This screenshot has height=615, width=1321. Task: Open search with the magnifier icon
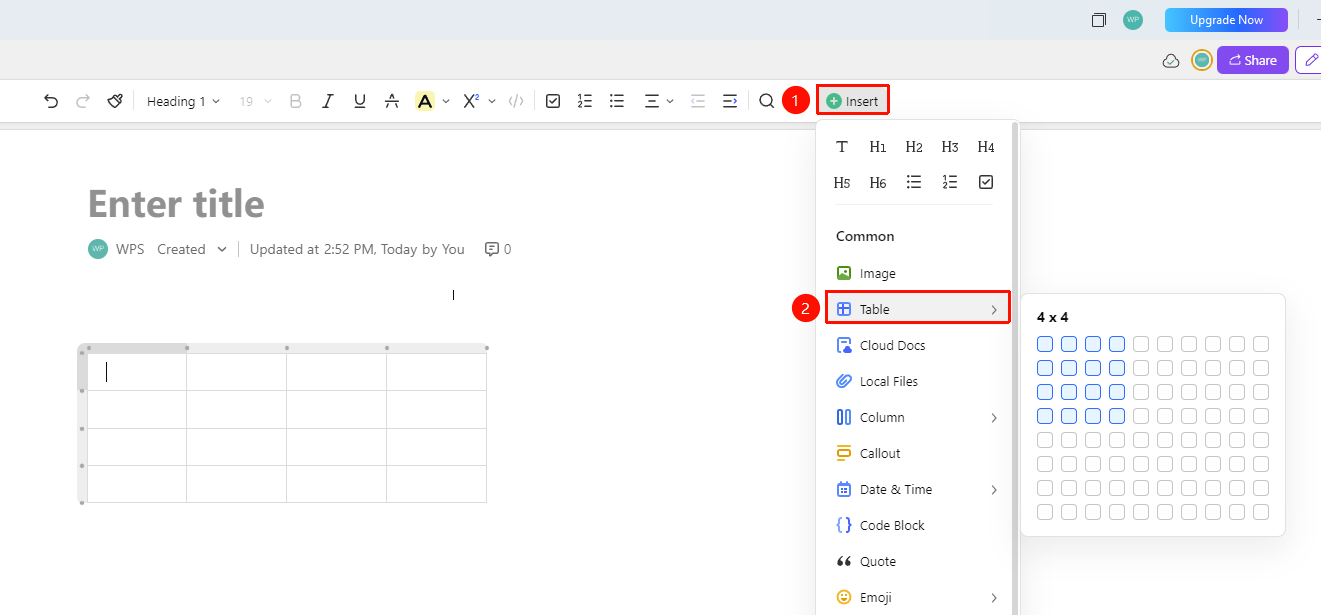pos(767,101)
